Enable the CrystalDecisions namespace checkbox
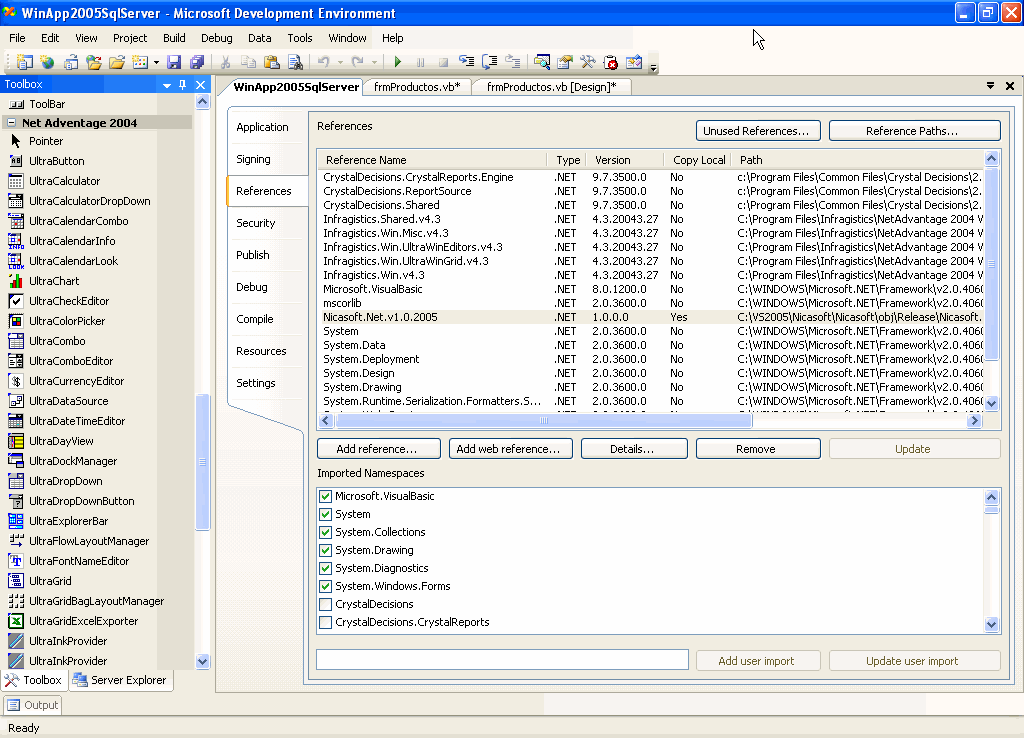The image size is (1024, 738). [x=325, y=604]
